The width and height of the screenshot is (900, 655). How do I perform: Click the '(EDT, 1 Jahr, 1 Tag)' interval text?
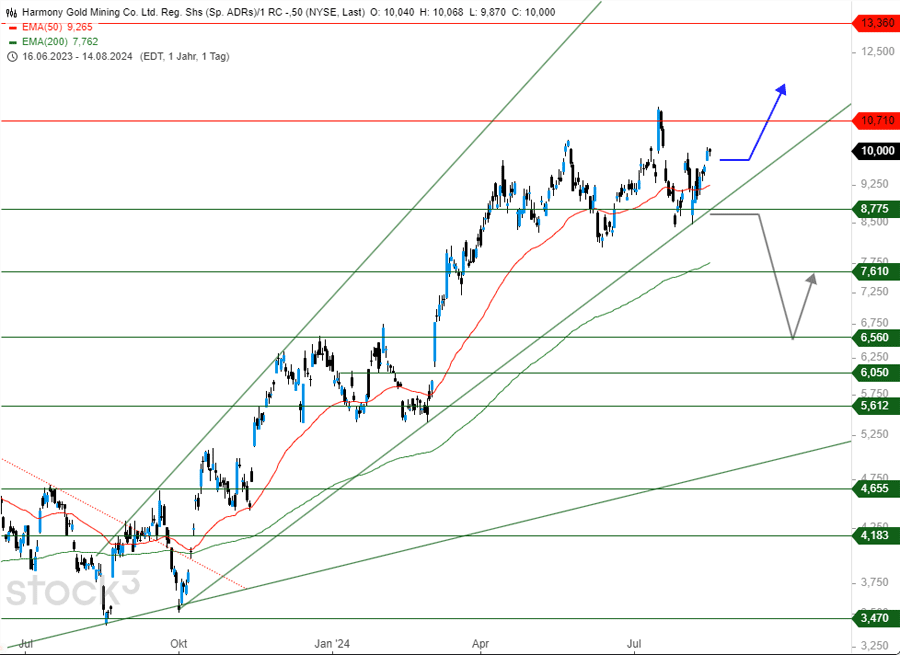pos(184,56)
